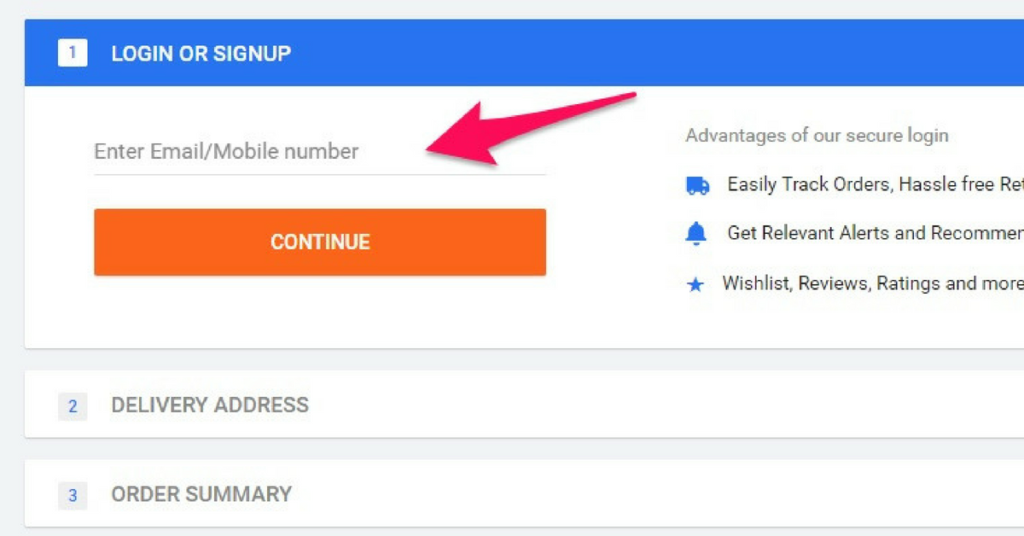Screen dimensions: 1024x536
Task: Click the Advantages of our secure login text
Action: (x=816, y=136)
